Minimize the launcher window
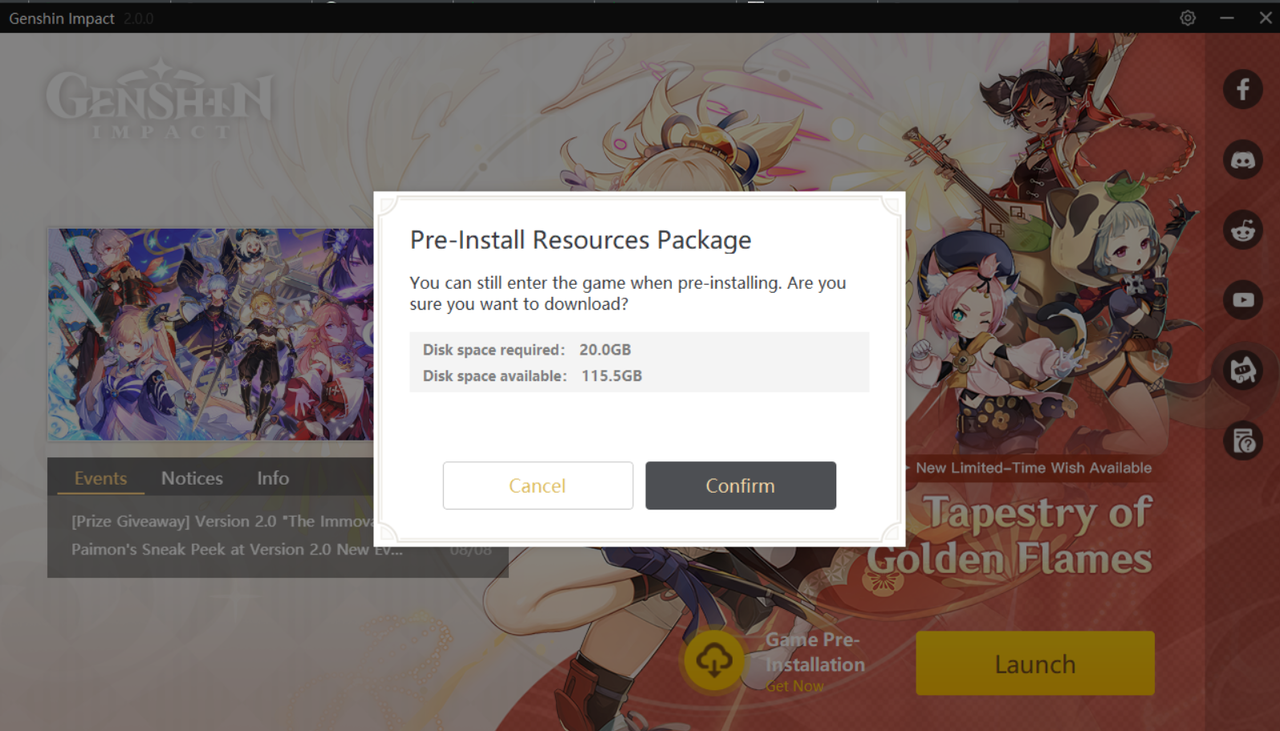 click(1227, 18)
